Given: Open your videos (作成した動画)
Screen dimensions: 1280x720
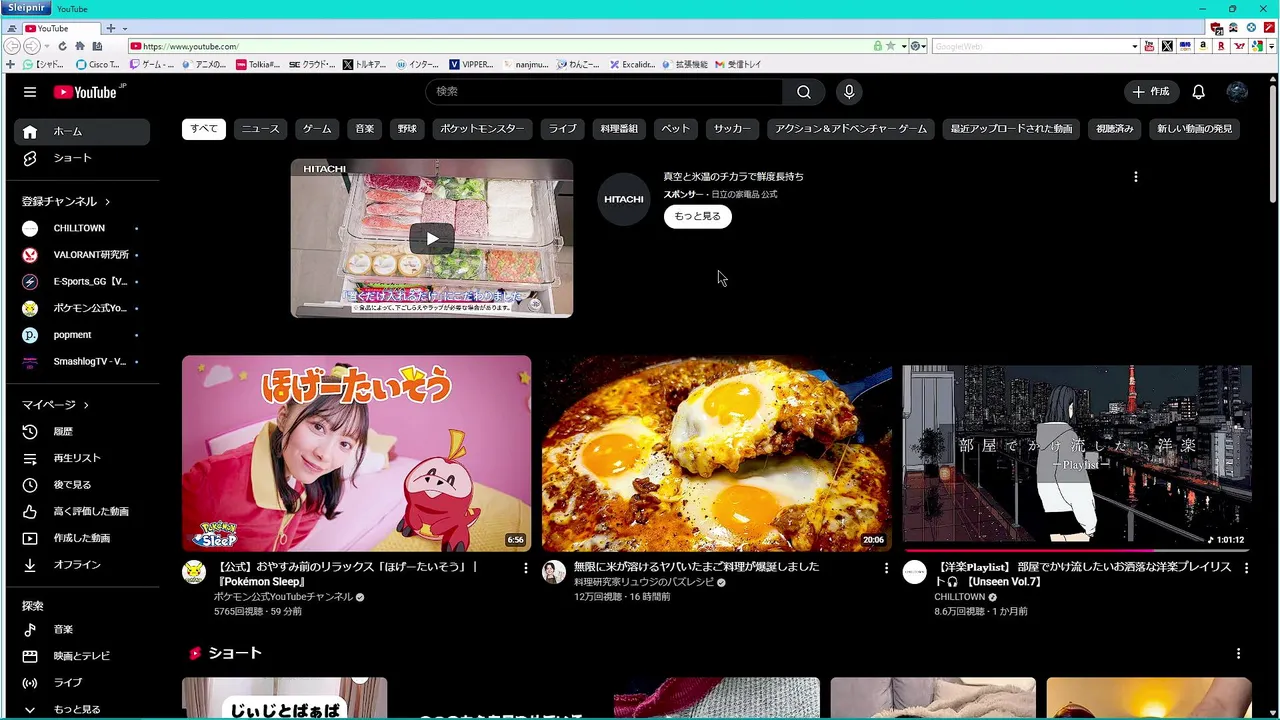Looking at the screenshot, I should coord(82,538).
